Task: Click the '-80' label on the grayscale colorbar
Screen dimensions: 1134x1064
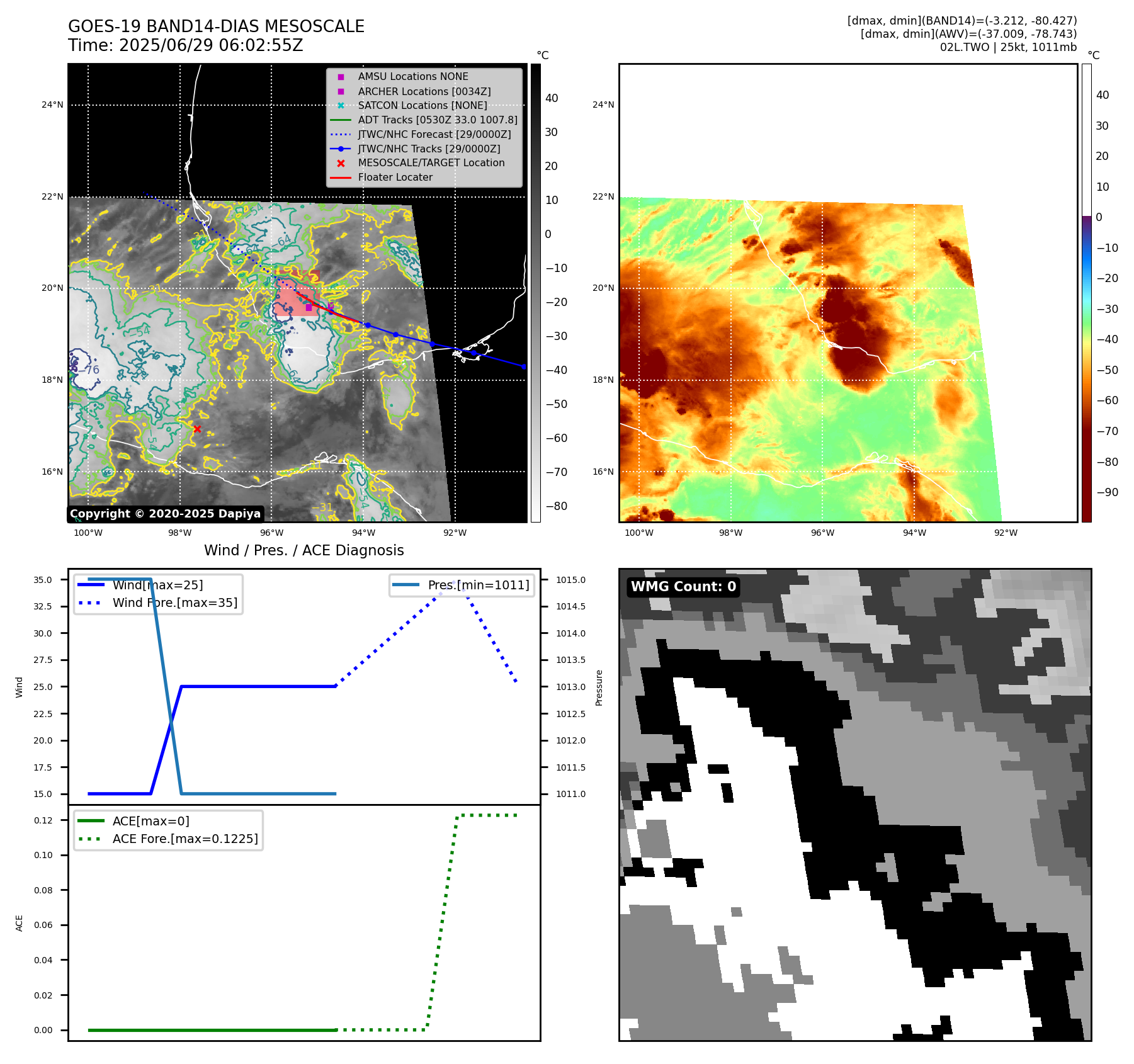Action: (557, 506)
